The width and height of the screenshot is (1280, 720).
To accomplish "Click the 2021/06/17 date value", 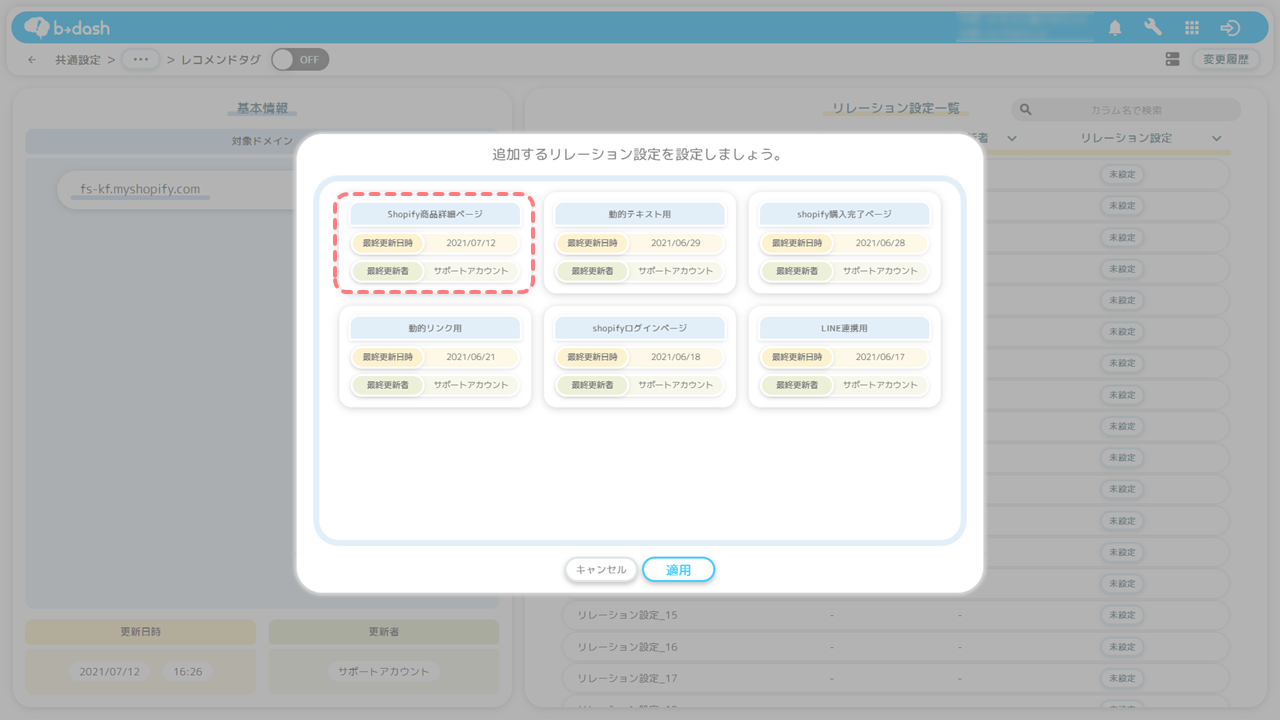I will pos(881,357).
